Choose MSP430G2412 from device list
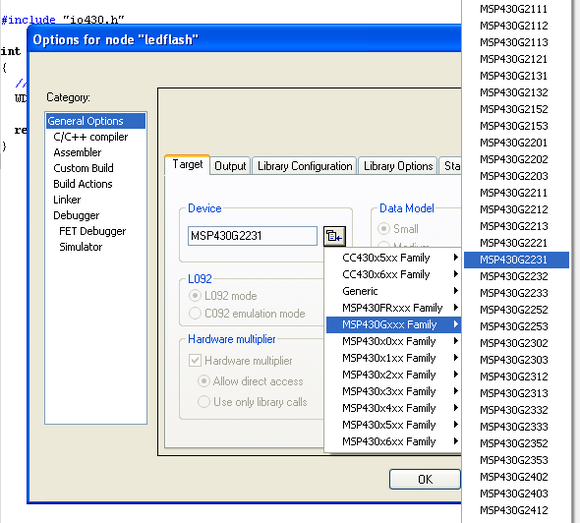Image resolution: width=580 pixels, height=523 pixels. (x=516, y=510)
